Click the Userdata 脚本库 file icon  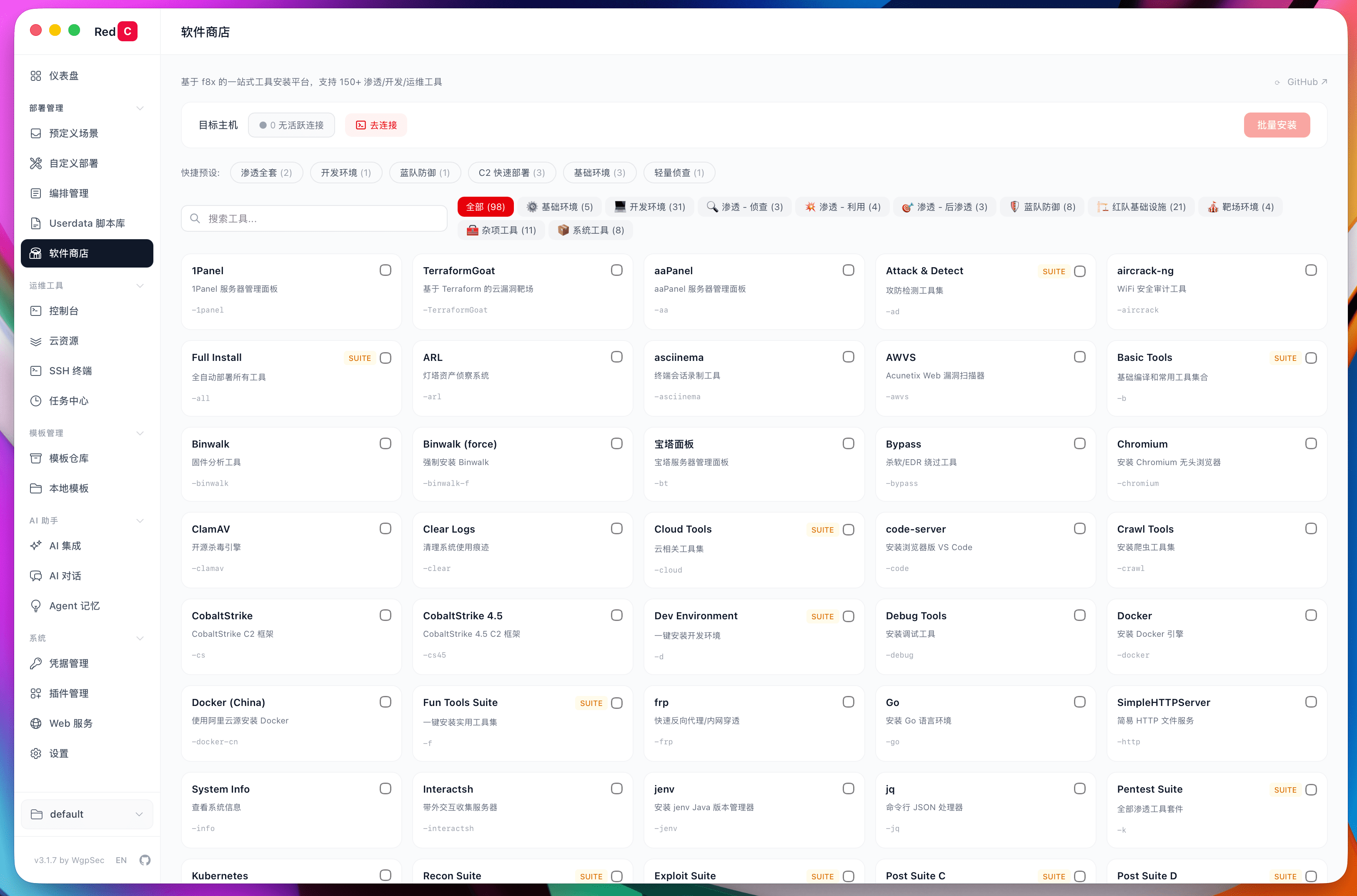click(x=35, y=223)
